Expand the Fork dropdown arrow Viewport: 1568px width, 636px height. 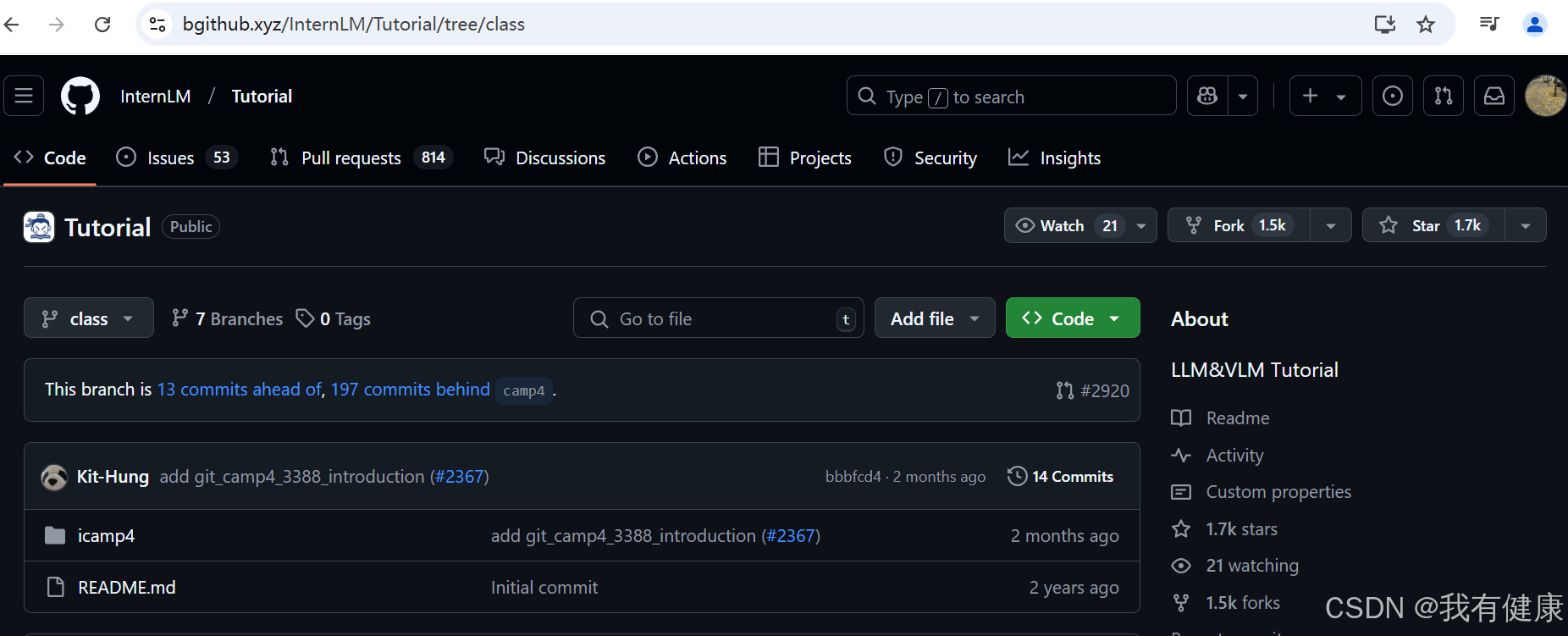tap(1331, 226)
